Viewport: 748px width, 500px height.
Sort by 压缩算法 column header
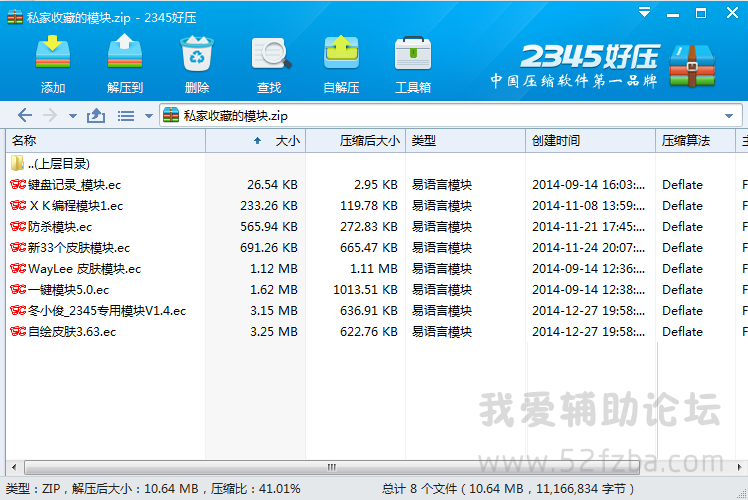coord(695,140)
